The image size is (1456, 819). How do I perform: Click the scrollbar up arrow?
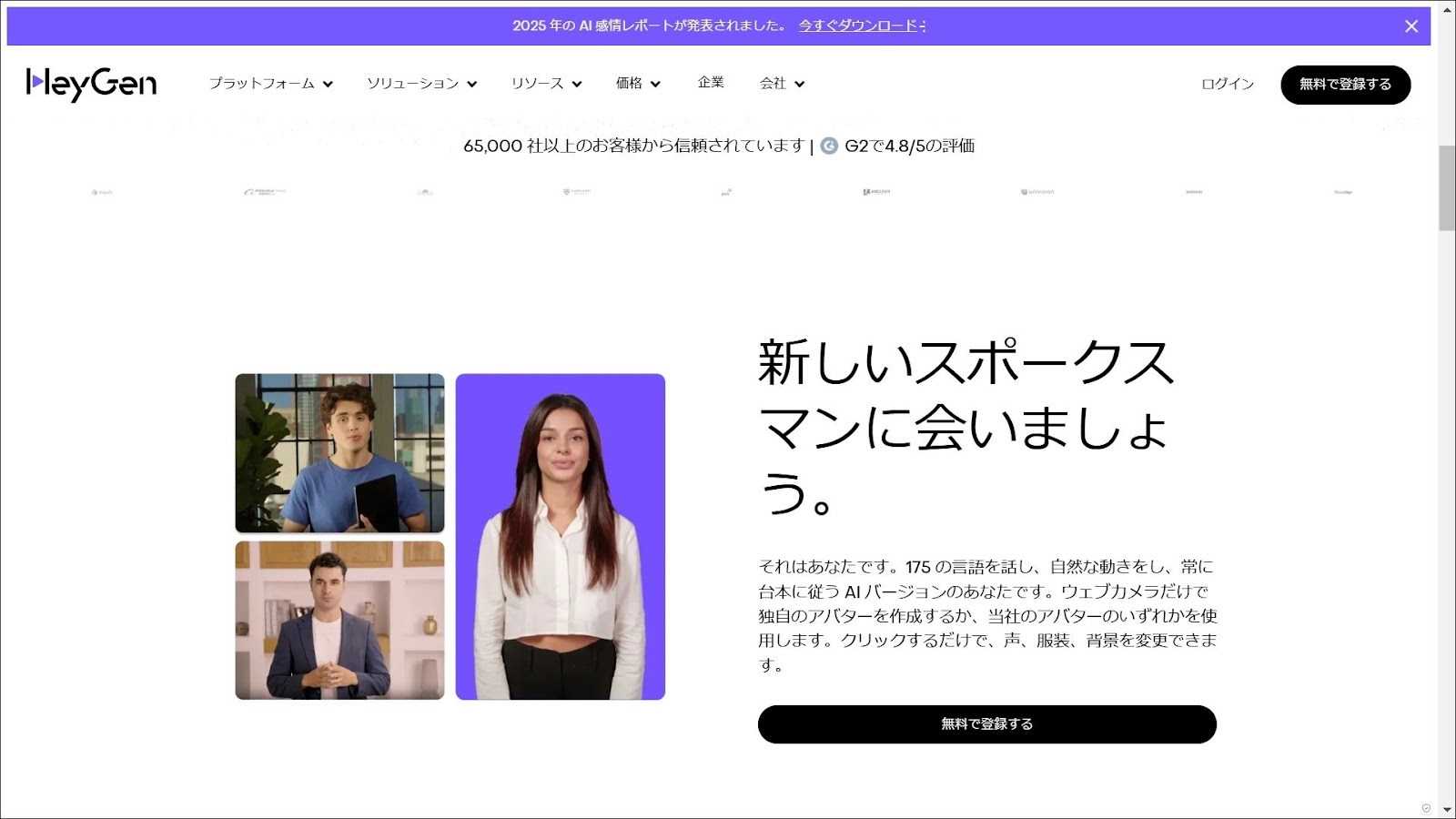click(1447, 9)
